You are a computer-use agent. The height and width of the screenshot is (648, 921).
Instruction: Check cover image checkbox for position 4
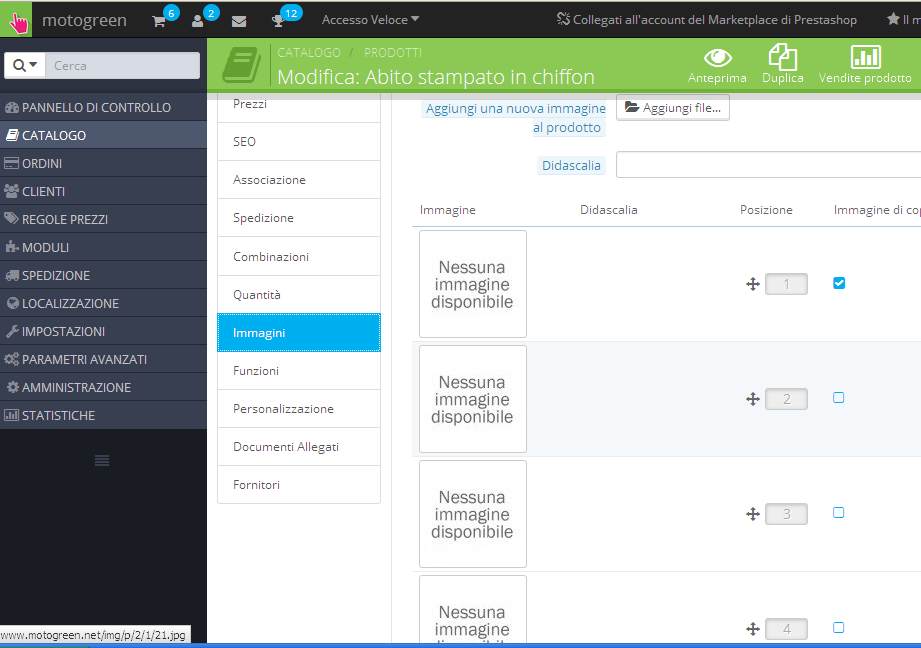point(839,627)
